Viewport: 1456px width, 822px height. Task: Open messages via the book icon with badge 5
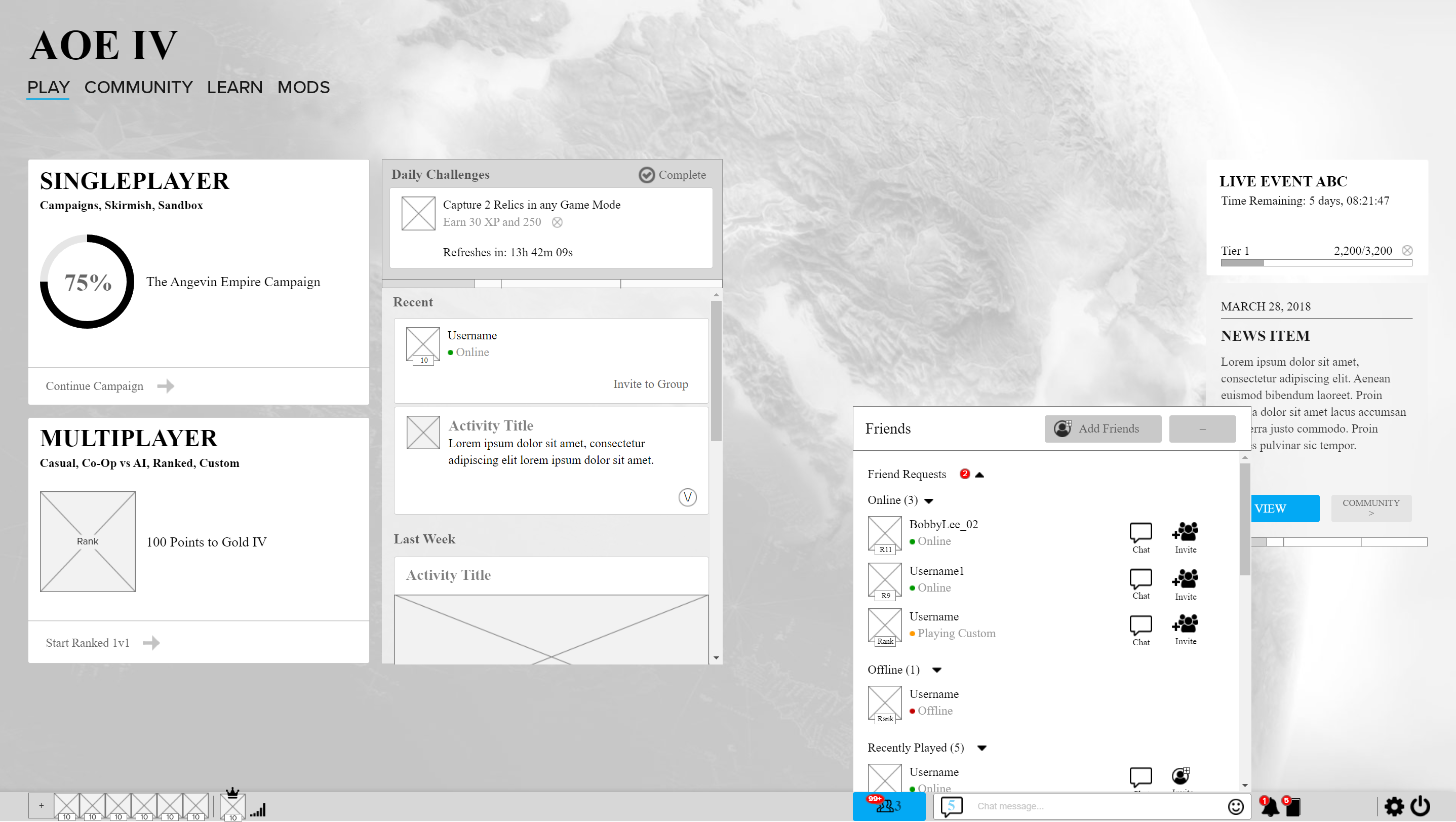1294,806
